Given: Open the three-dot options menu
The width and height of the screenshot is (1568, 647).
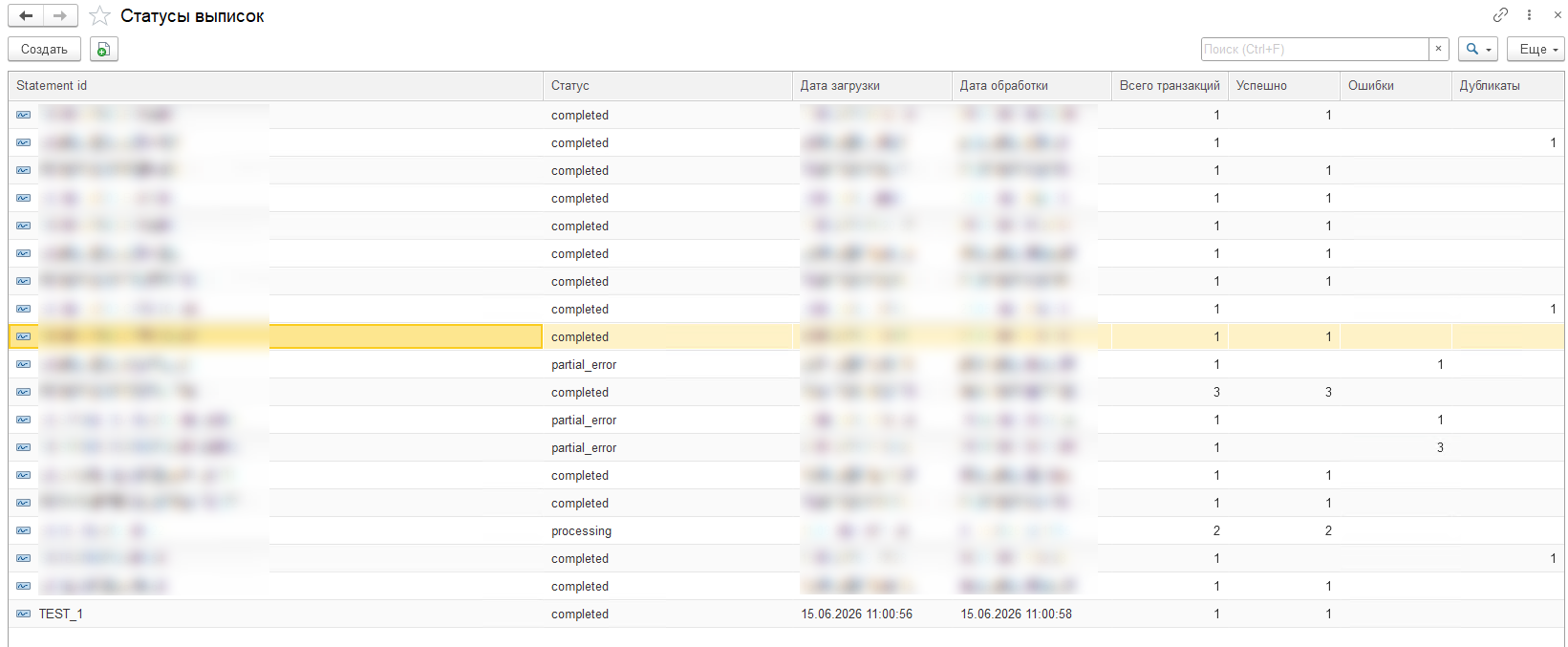Looking at the screenshot, I should click(x=1529, y=15).
